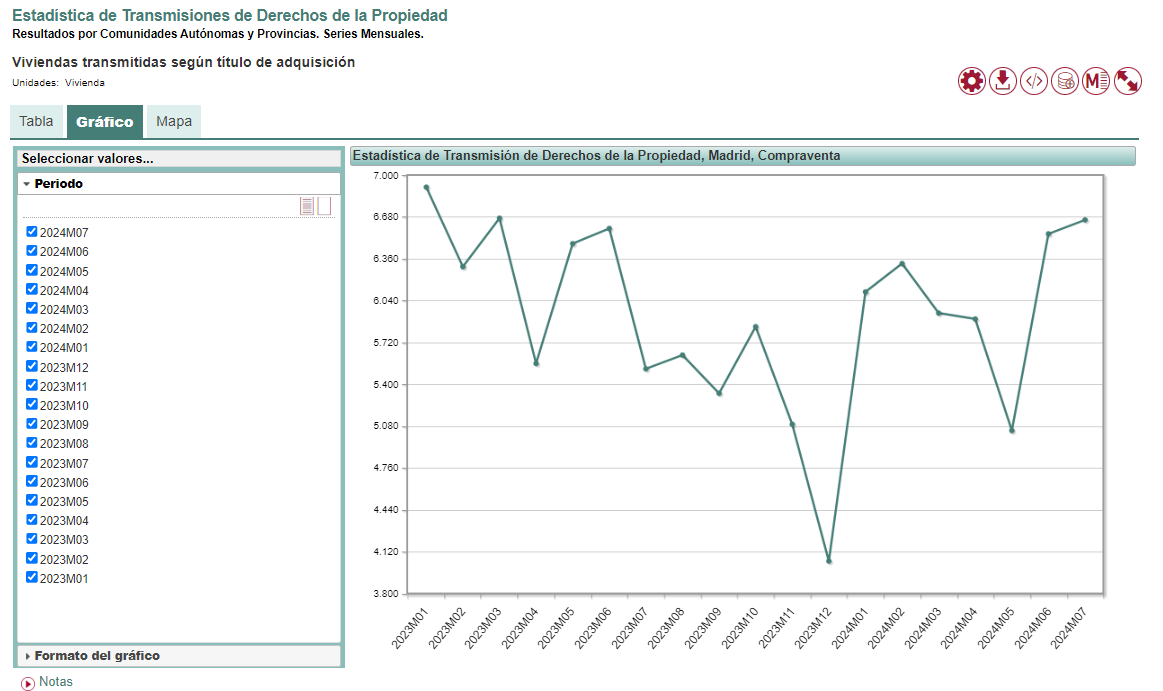This screenshot has height=691, width=1163.
Task: Uncheck the 2023M01 period checkbox
Action: [x=31, y=577]
